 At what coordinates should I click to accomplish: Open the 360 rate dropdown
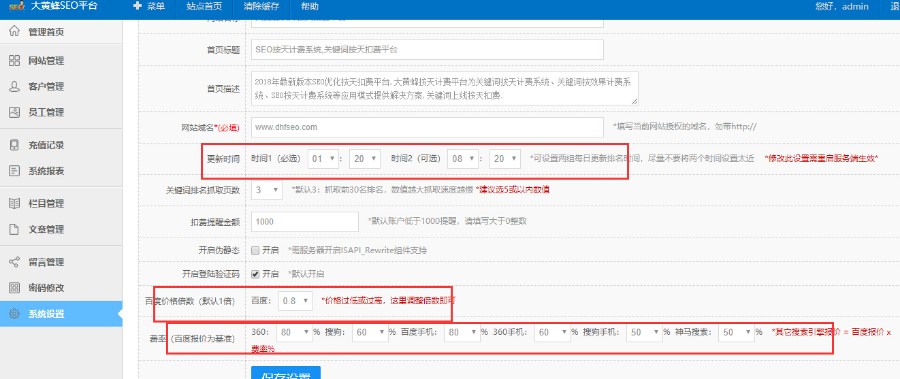pyautogui.click(x=294, y=332)
